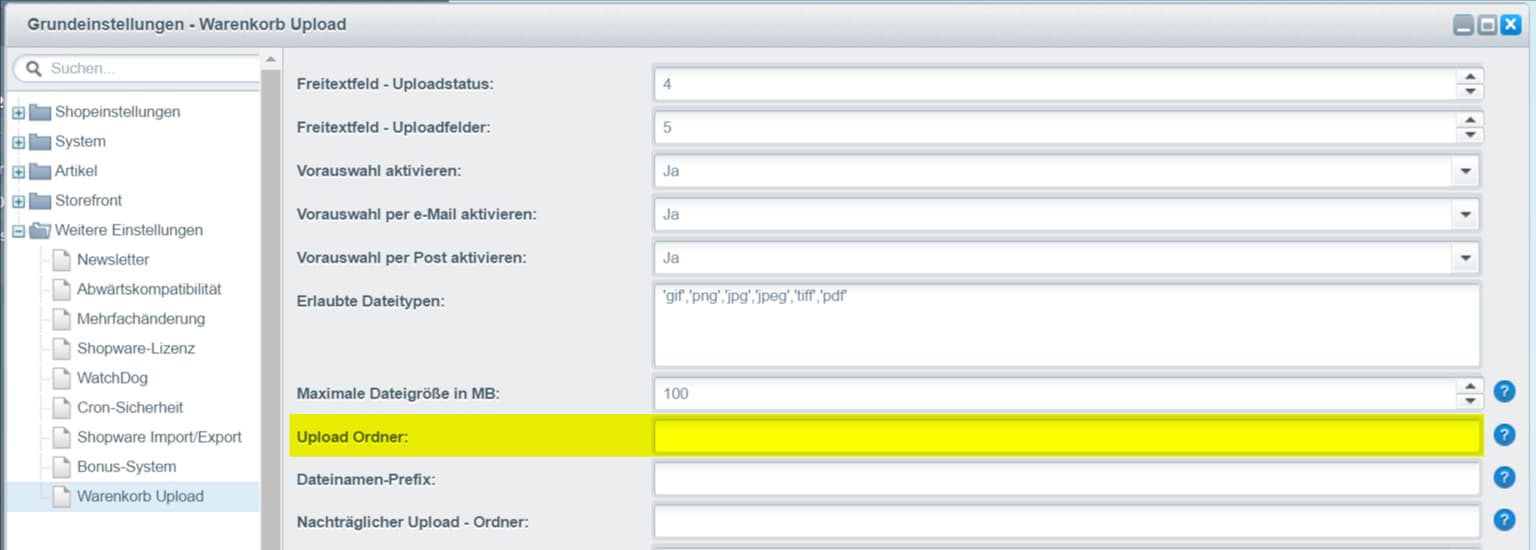Image resolution: width=1536 pixels, height=550 pixels.
Task: Click the search magnifier icon
Action: coord(34,69)
